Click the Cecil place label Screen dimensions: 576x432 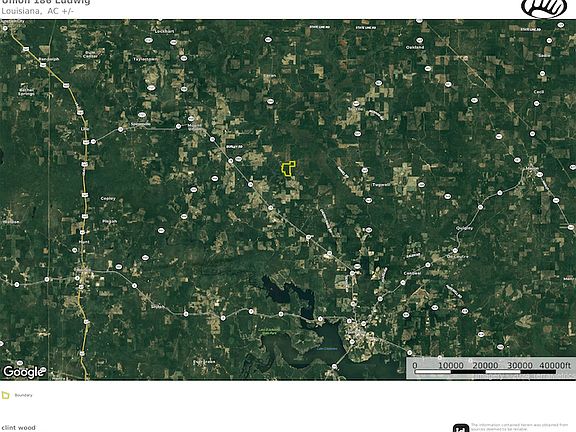[539, 91]
